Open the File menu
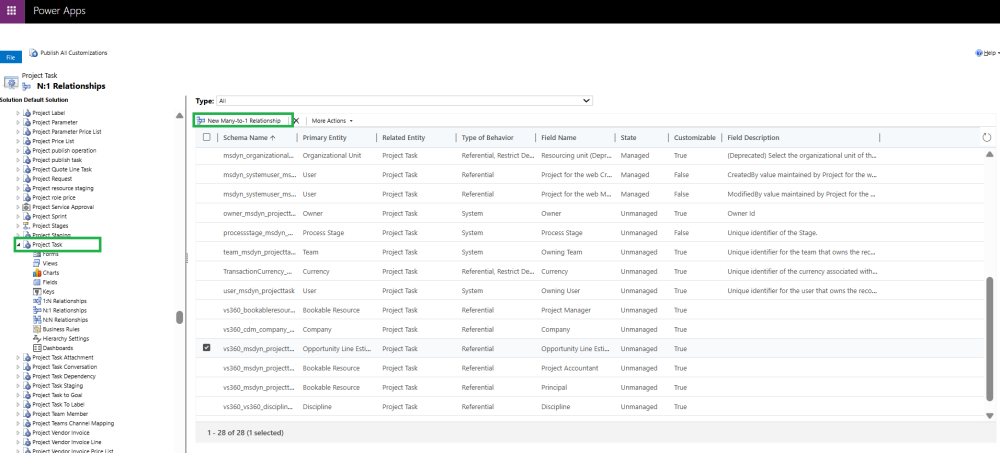The width and height of the screenshot is (1000, 453). tap(10, 58)
